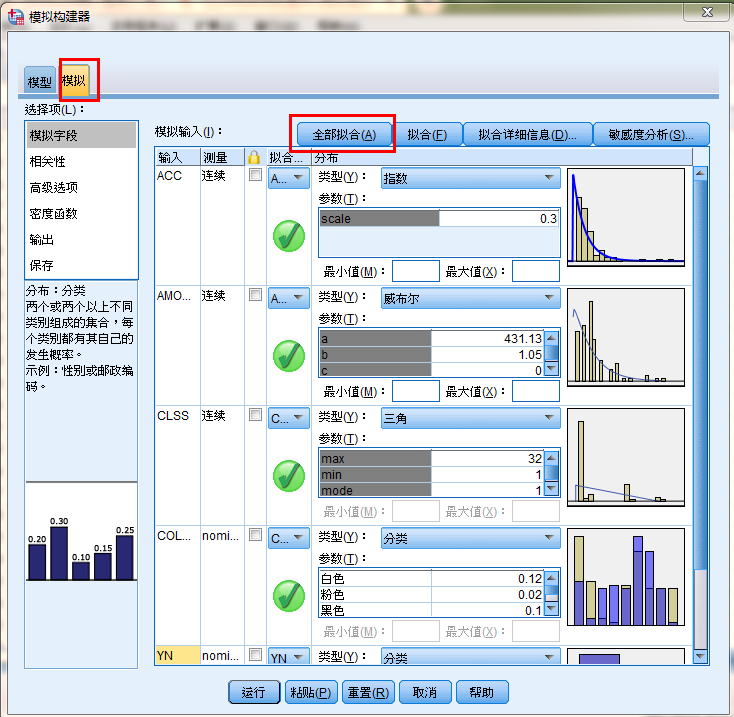
Task: Click the 输入 column header
Action: [177, 157]
